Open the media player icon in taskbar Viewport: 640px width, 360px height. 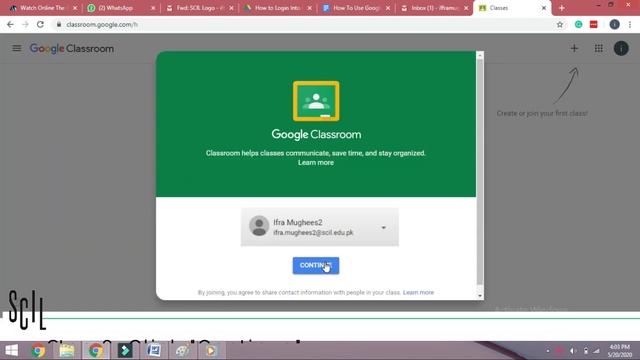pos(211,351)
